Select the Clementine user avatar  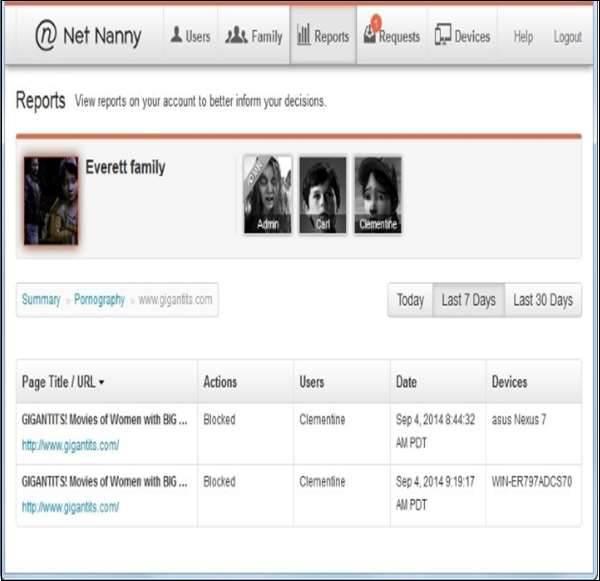(377, 194)
